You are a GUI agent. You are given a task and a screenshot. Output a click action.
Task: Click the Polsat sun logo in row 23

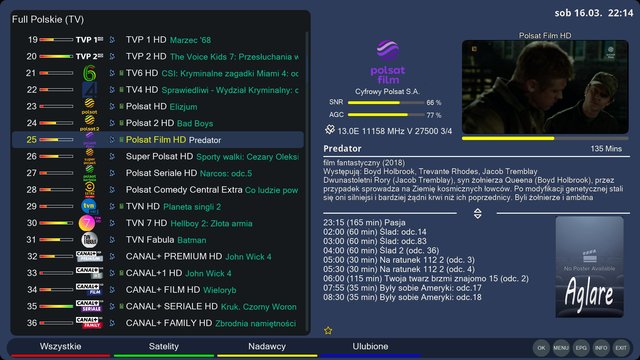(89, 106)
